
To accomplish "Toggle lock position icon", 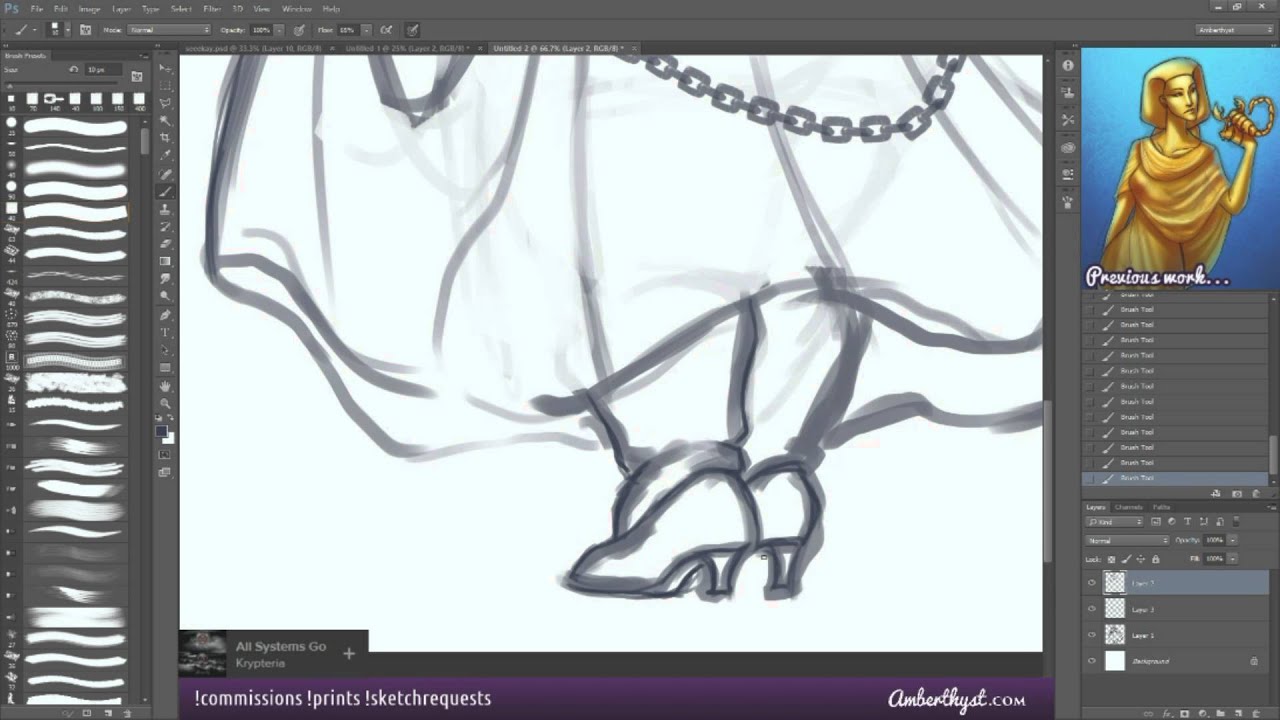I will tap(1141, 559).
